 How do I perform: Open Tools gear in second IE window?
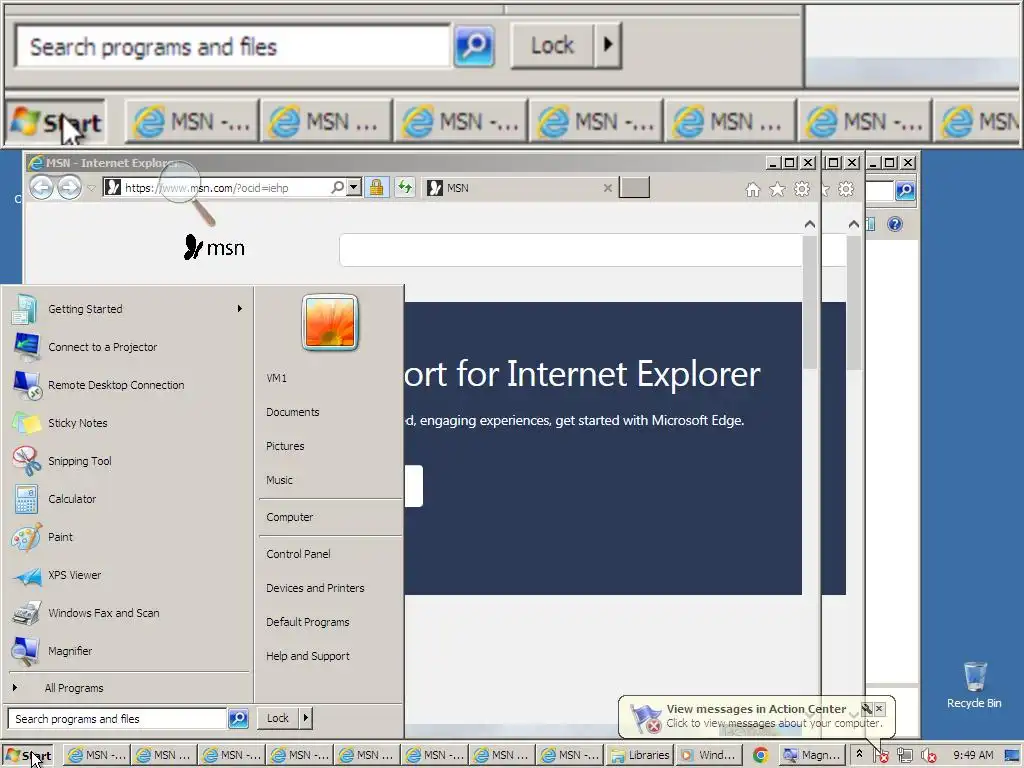[x=846, y=189]
